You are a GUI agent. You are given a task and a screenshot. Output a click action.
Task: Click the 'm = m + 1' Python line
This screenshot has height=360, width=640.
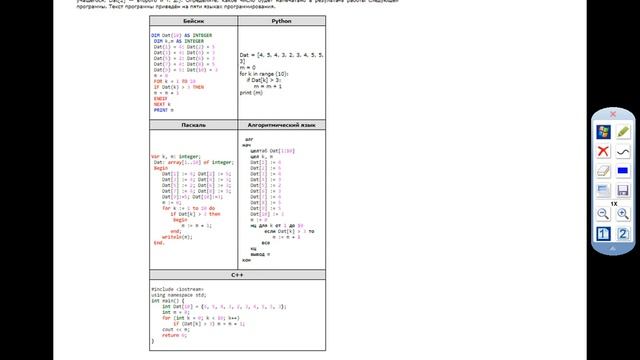pyautogui.click(x=268, y=86)
